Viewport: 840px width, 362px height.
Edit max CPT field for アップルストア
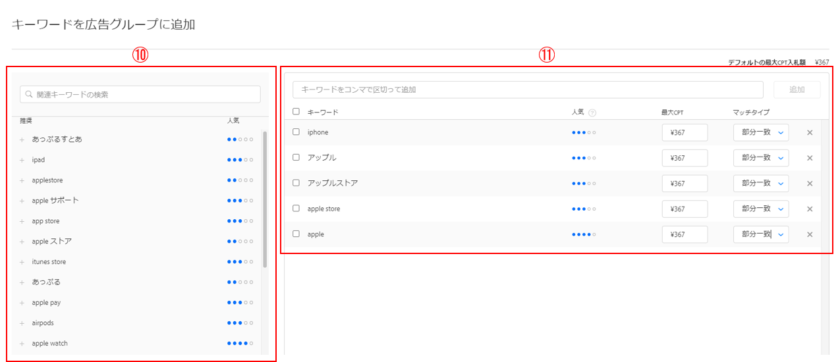[685, 183]
